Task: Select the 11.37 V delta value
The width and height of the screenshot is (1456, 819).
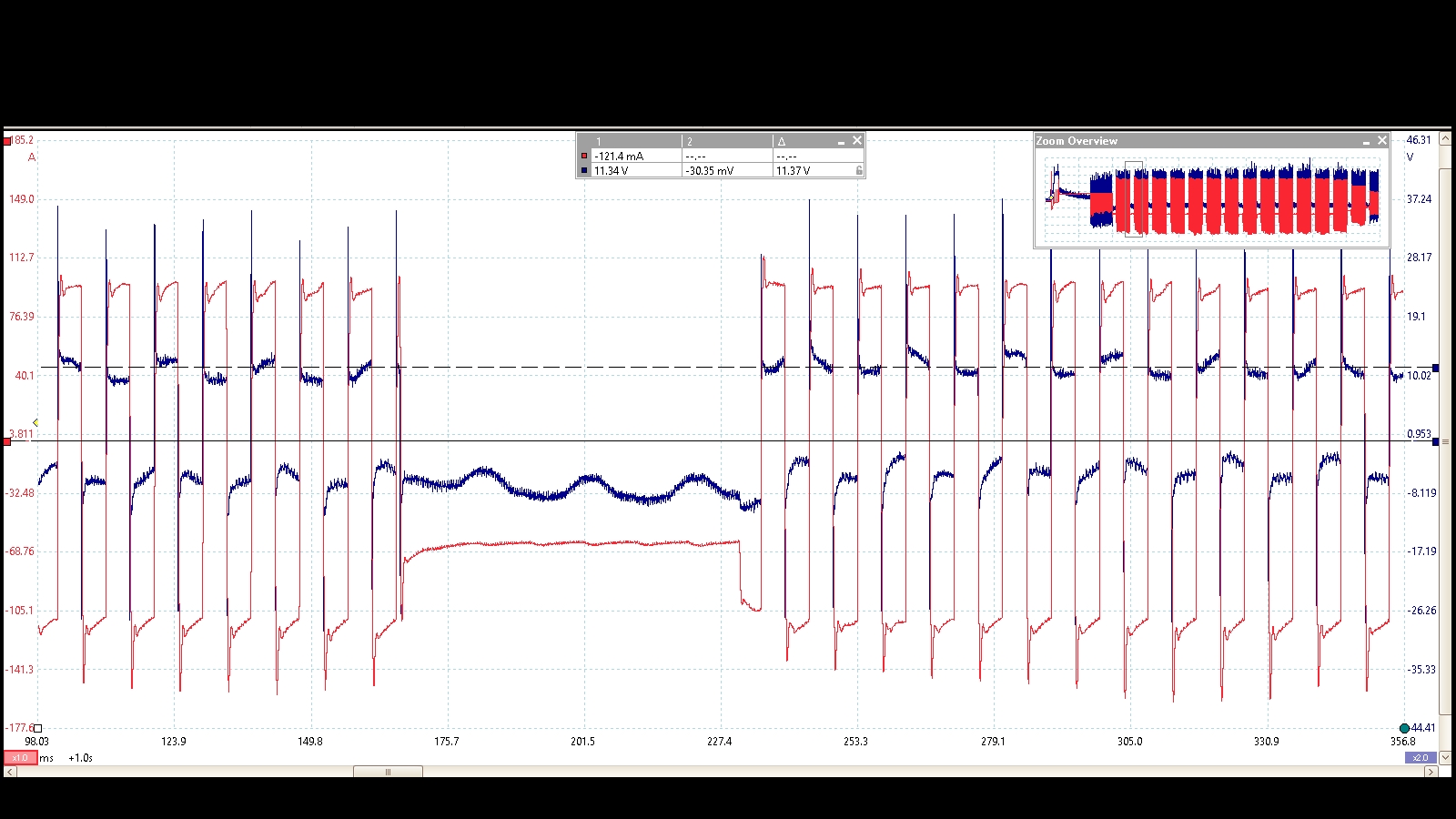Action: click(794, 171)
